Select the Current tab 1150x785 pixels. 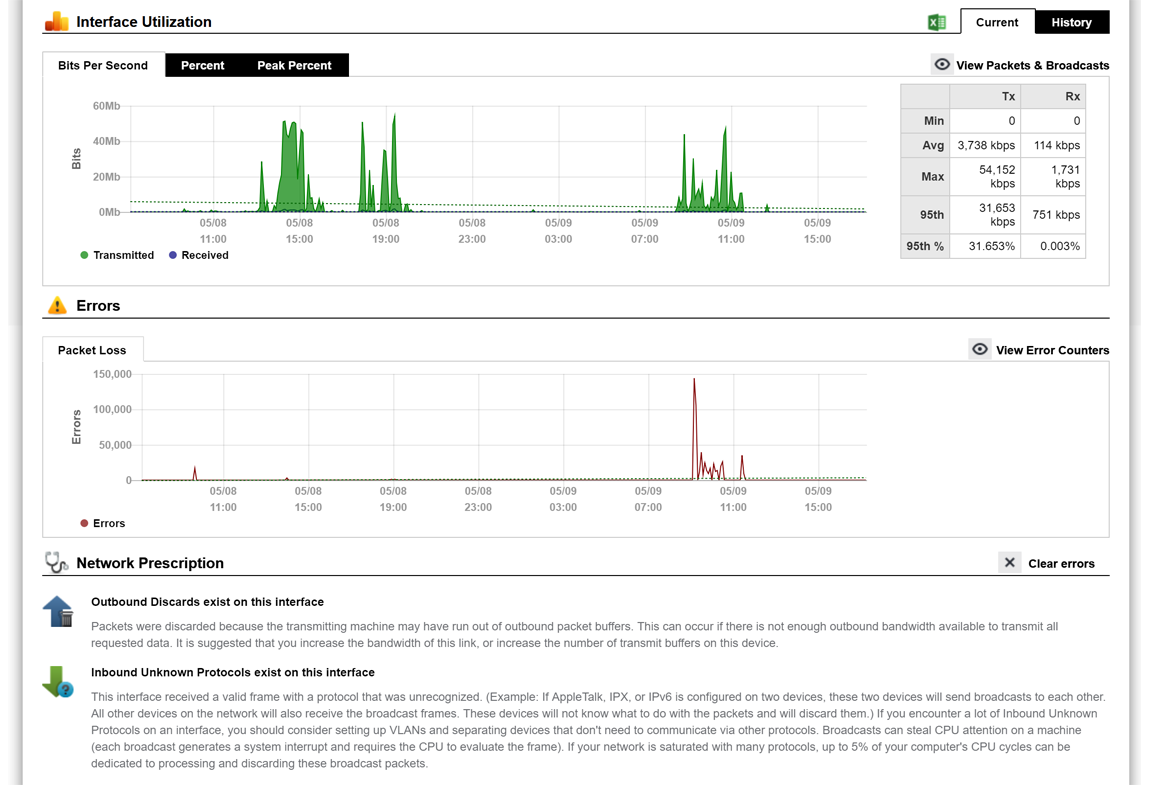click(997, 22)
